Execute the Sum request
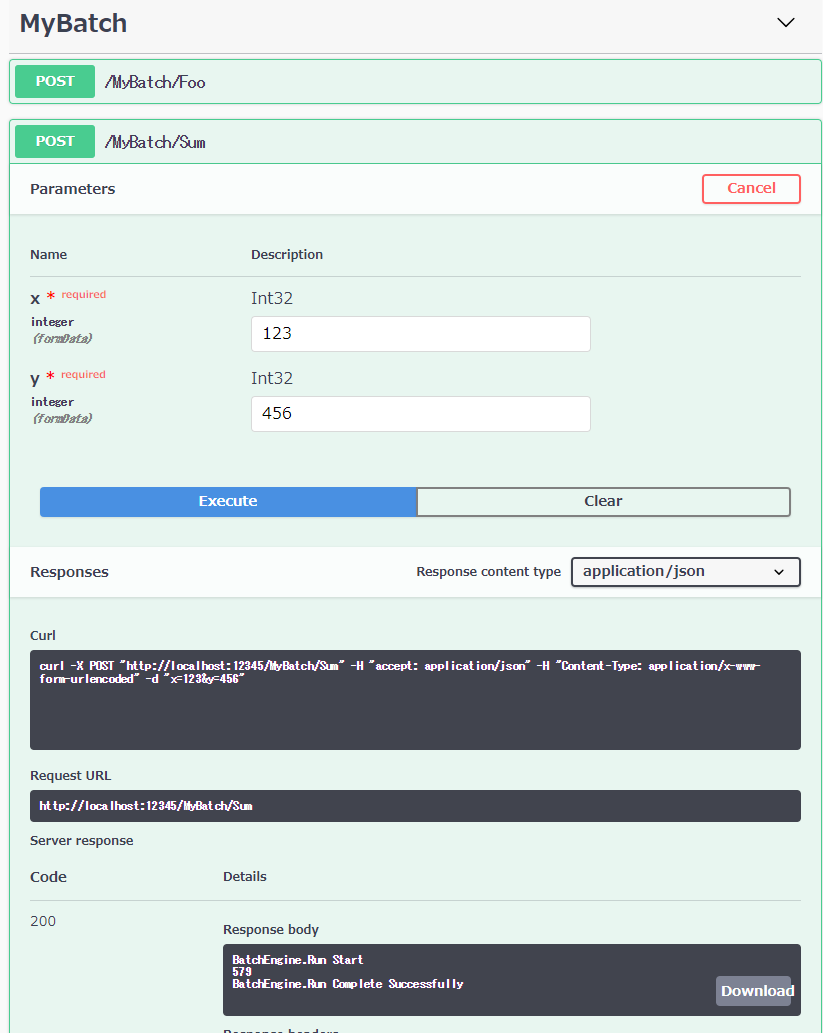Screen dimensions: 823x1033 [228, 502]
